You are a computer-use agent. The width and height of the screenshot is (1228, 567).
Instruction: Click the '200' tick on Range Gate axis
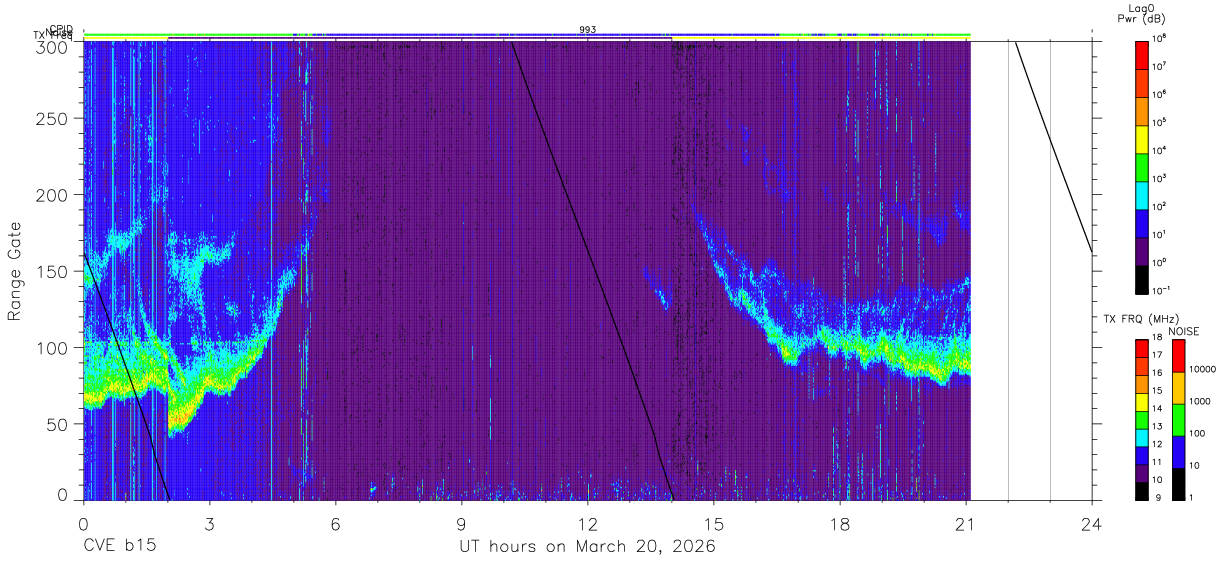pyautogui.click(x=54, y=195)
